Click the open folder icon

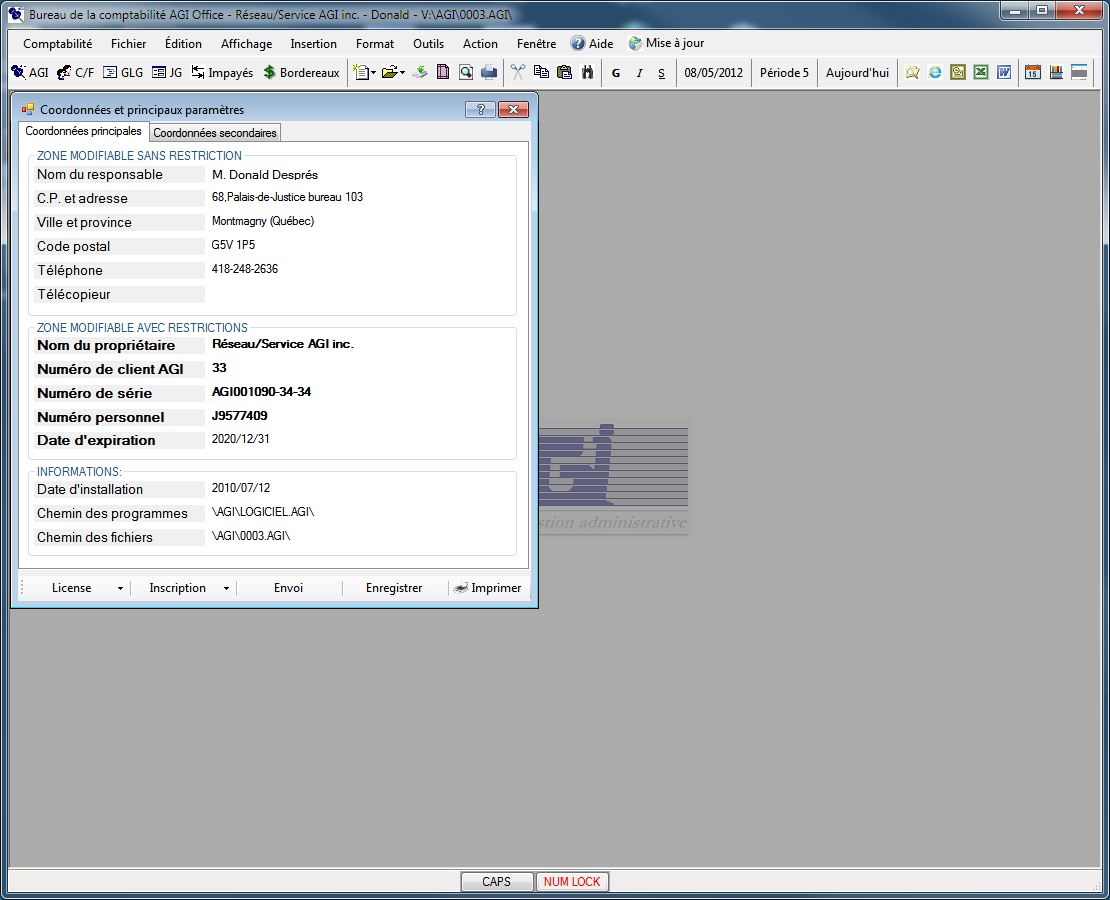[x=389, y=72]
